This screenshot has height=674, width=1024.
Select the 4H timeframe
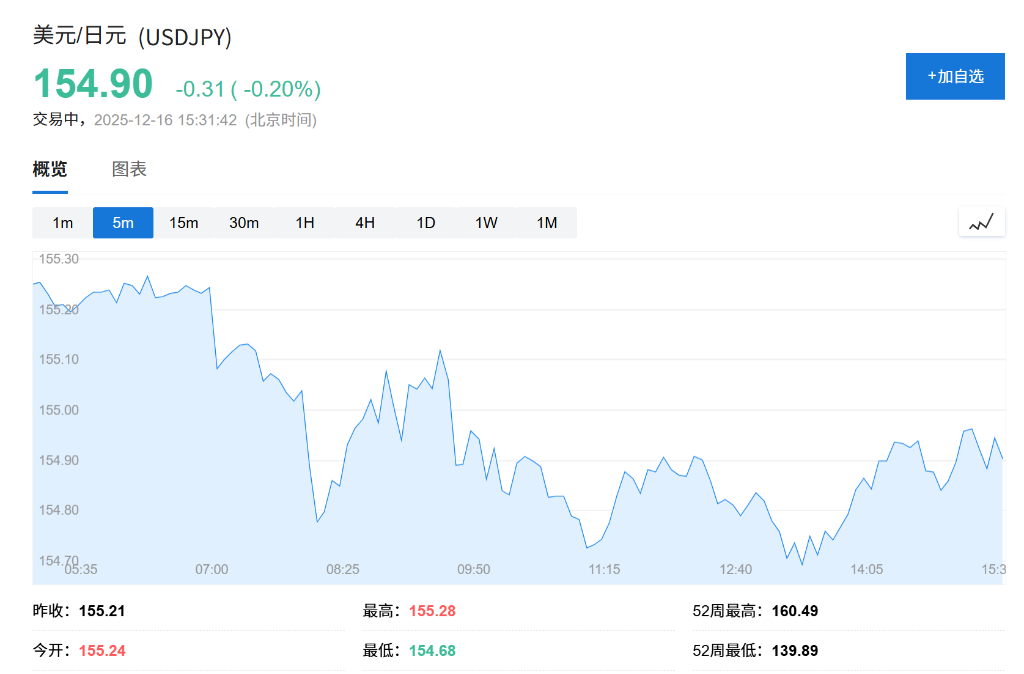pos(364,222)
